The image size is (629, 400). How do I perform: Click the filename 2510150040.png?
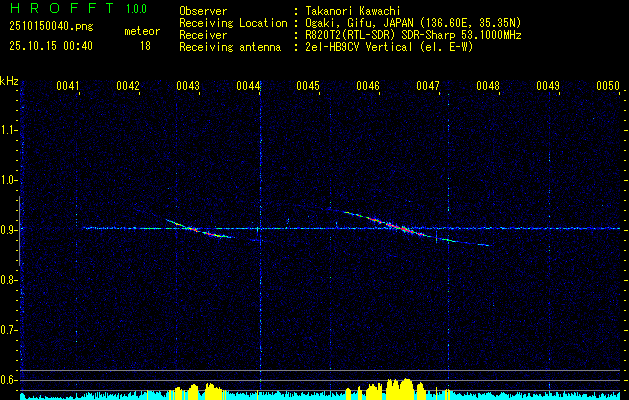click(x=51, y=27)
